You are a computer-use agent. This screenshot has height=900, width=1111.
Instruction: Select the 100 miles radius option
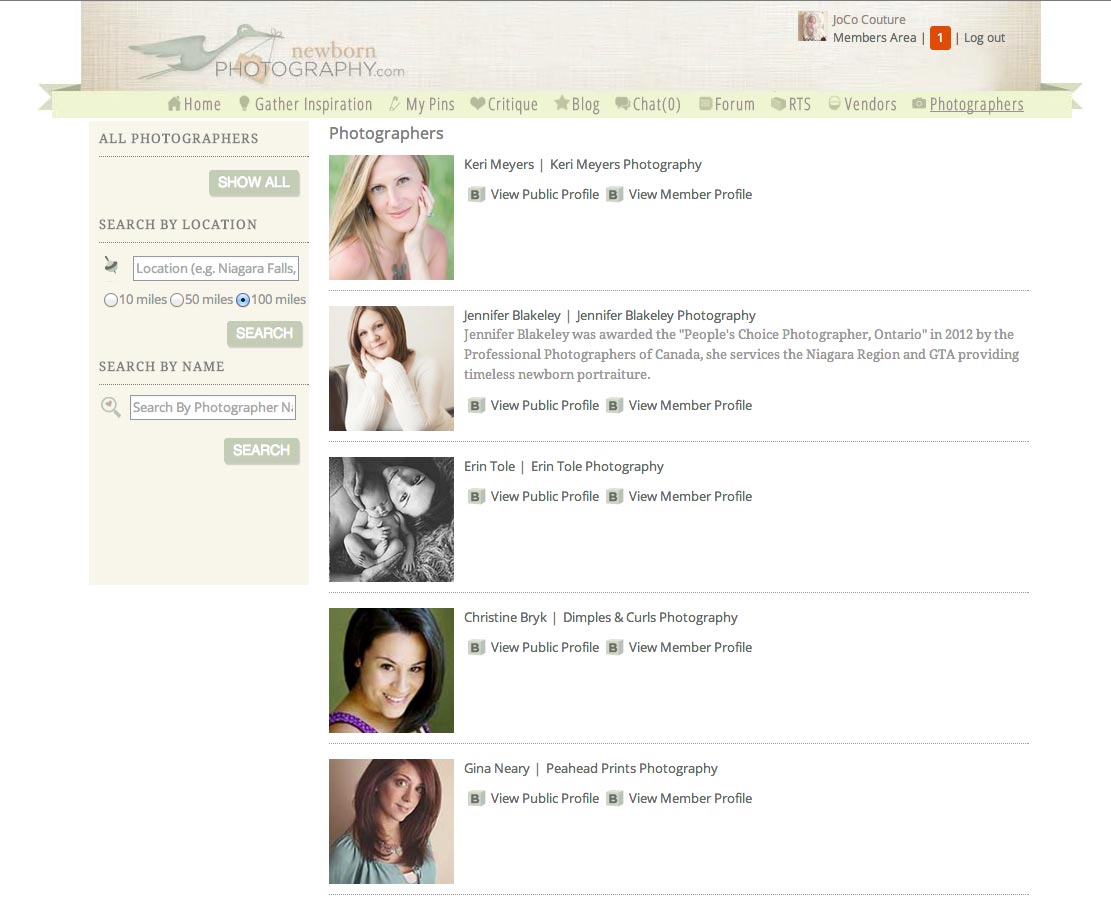pos(243,300)
